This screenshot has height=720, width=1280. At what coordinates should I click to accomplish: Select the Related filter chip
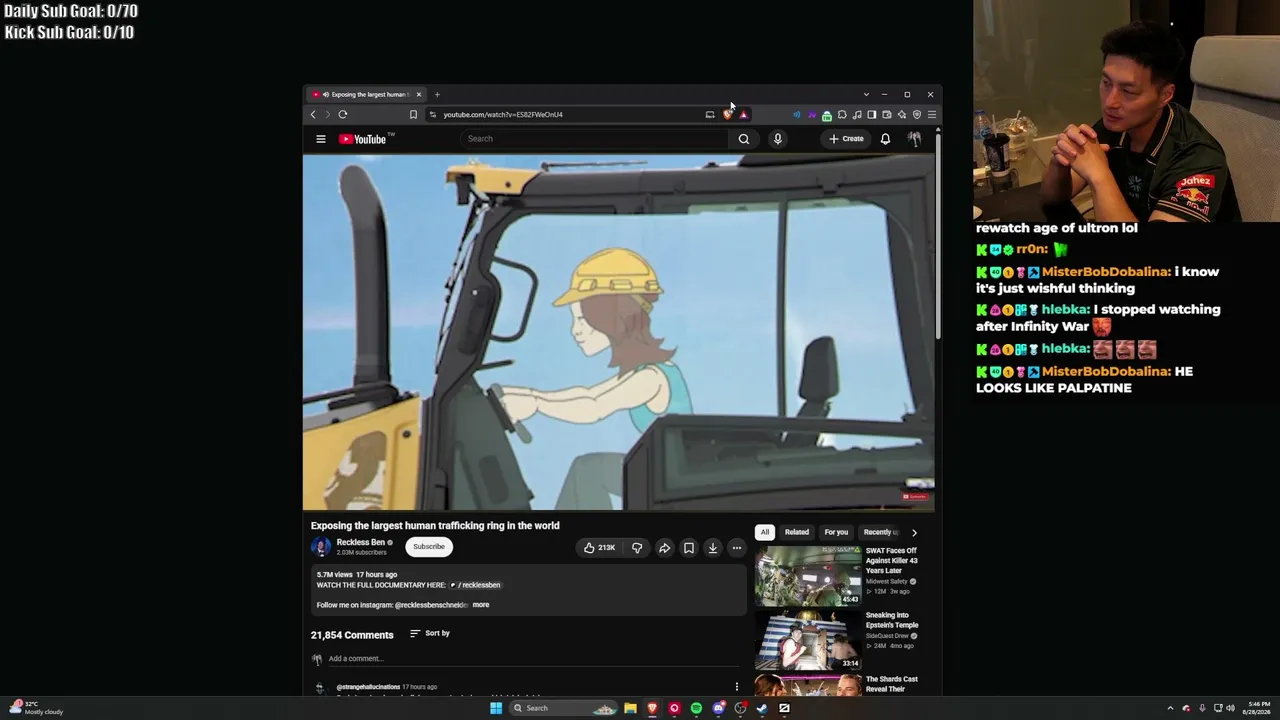click(797, 532)
